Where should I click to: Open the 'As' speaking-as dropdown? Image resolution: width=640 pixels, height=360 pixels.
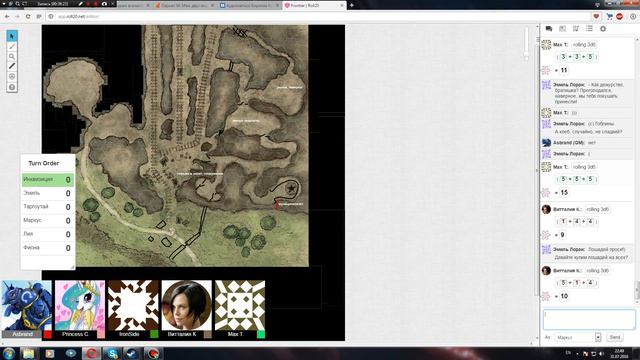pyautogui.click(x=578, y=338)
